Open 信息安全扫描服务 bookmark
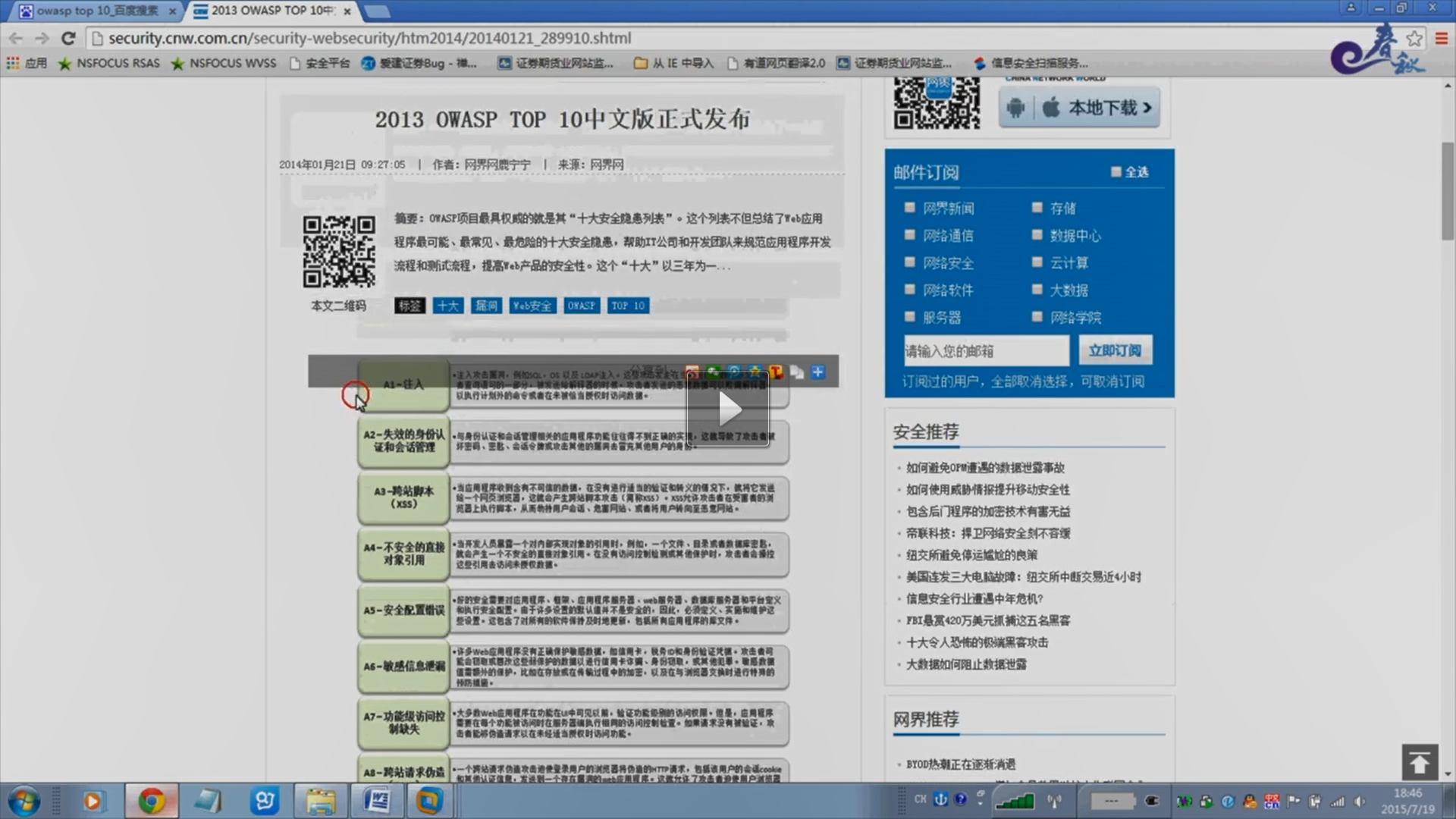Screen dimensions: 1456x819 click(x=1031, y=63)
